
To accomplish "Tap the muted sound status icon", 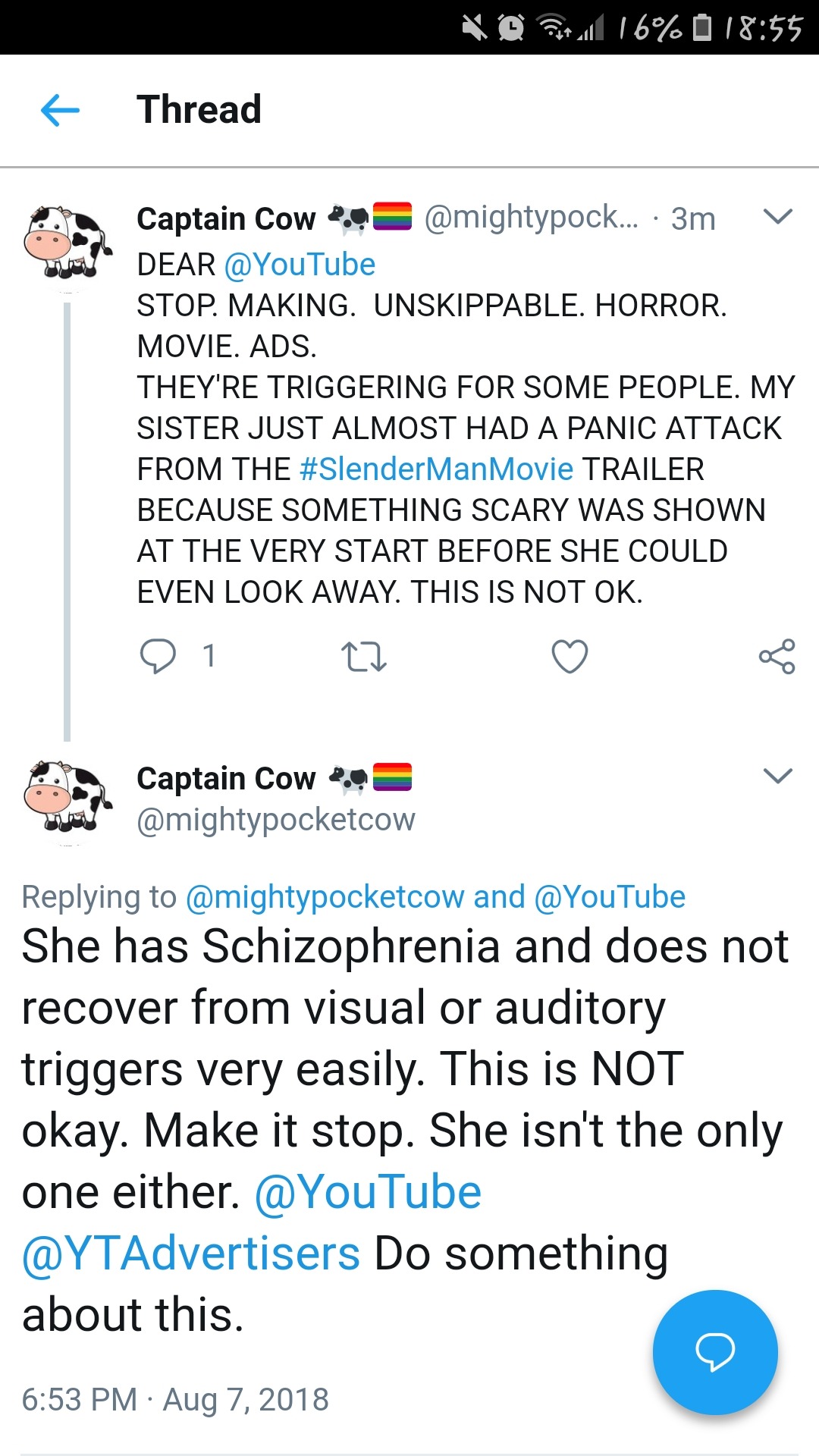I will coord(475,28).
